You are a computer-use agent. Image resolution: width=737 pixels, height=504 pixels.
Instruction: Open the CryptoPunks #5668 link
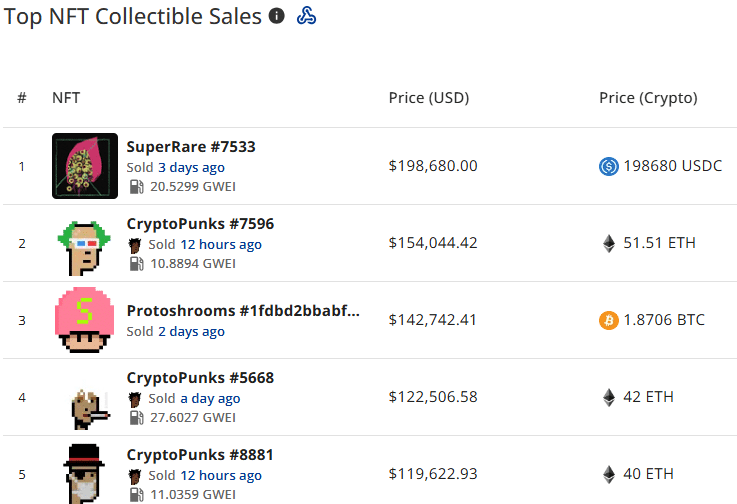[200, 378]
